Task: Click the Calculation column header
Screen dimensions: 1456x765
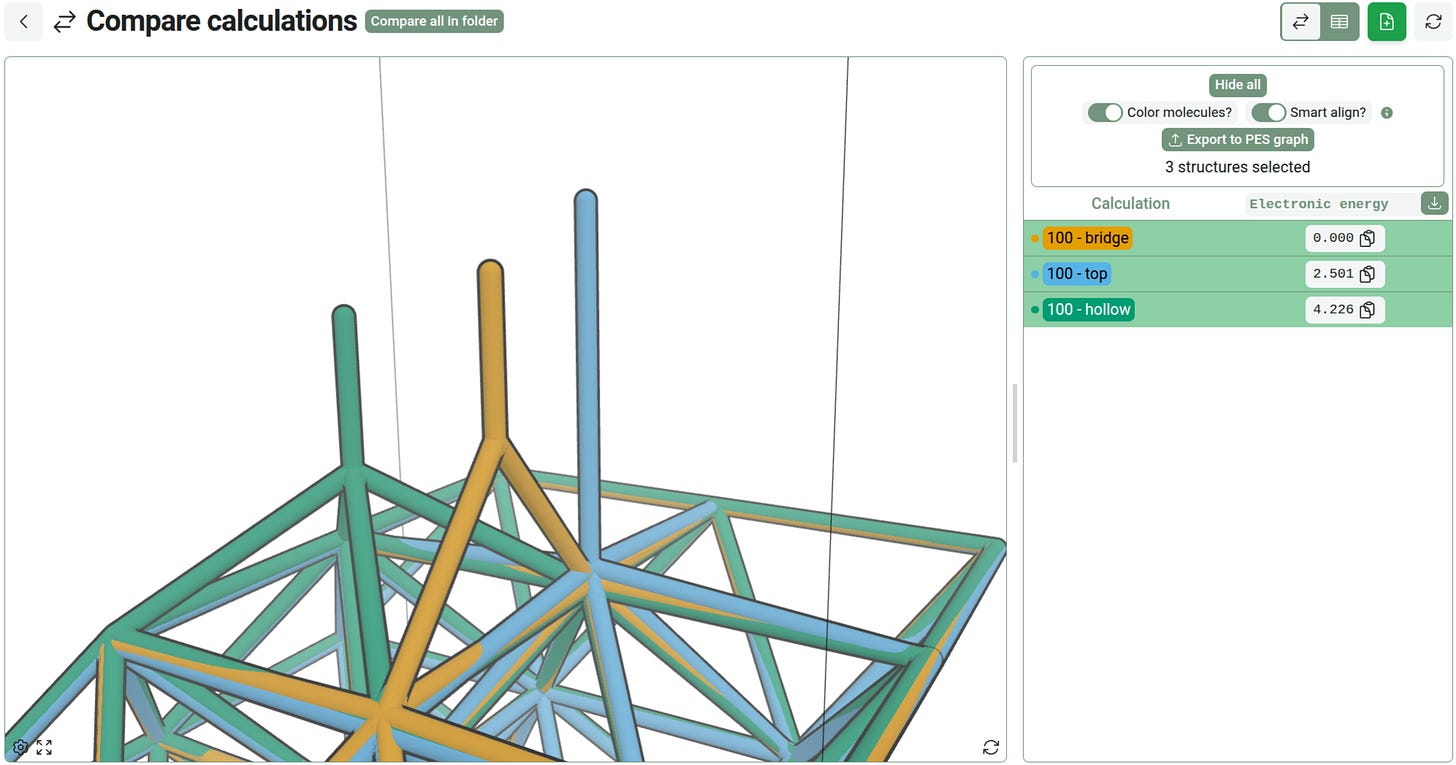Action: tap(1130, 203)
